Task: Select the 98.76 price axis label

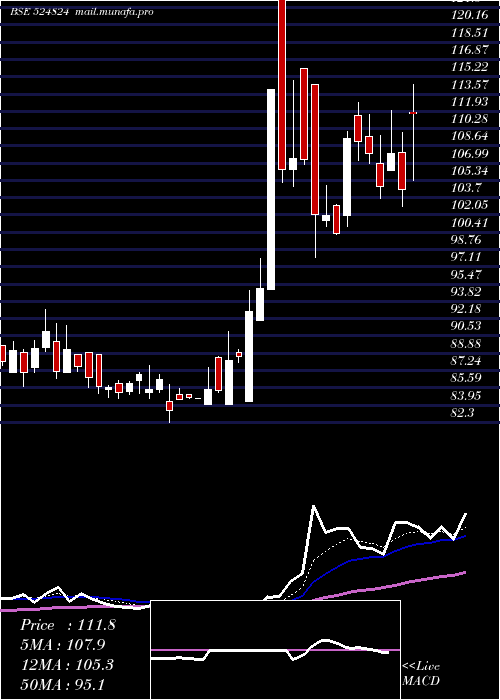Action: point(466,240)
